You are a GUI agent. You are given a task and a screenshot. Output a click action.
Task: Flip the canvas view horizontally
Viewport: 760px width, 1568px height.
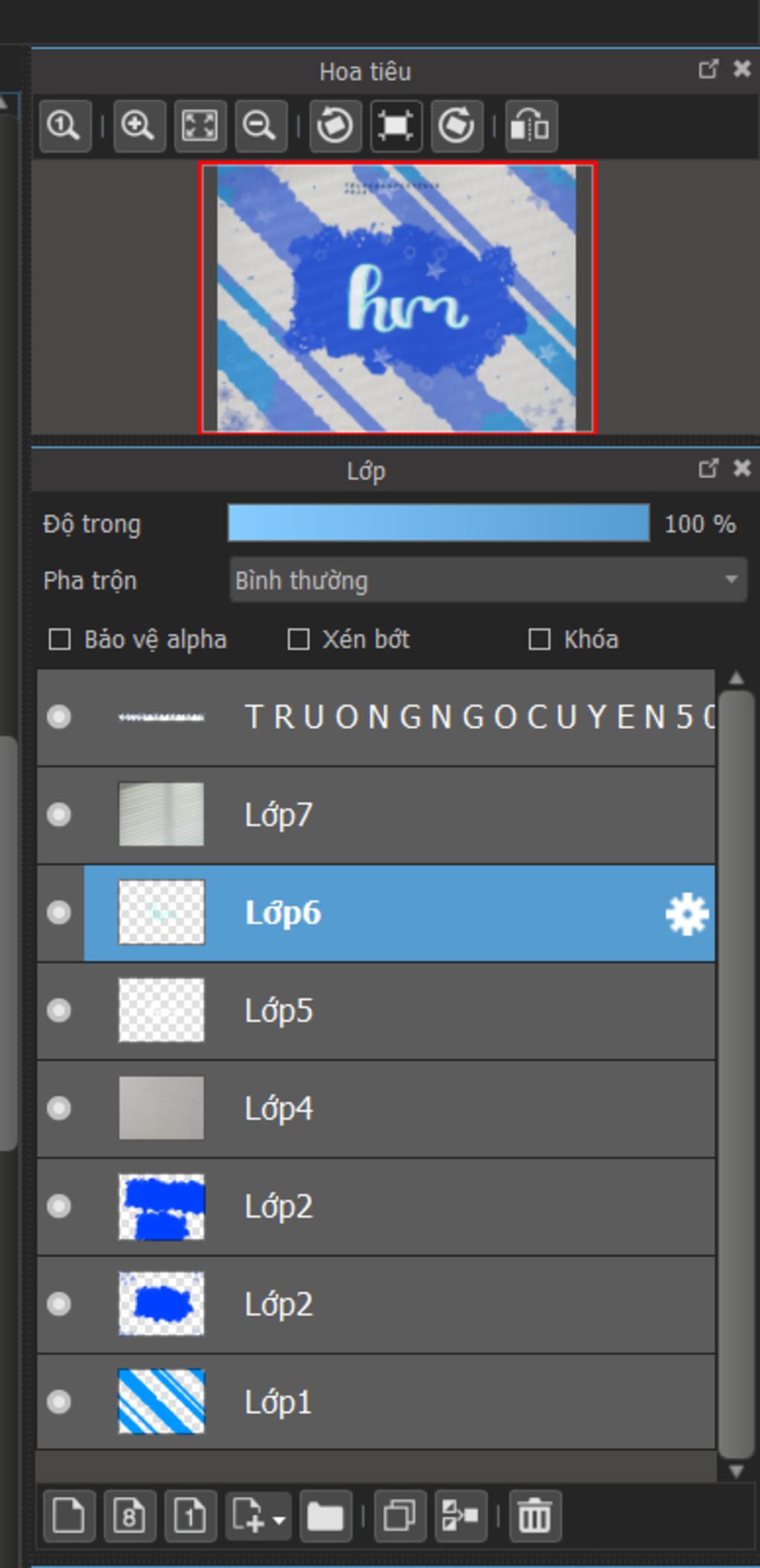click(x=531, y=125)
